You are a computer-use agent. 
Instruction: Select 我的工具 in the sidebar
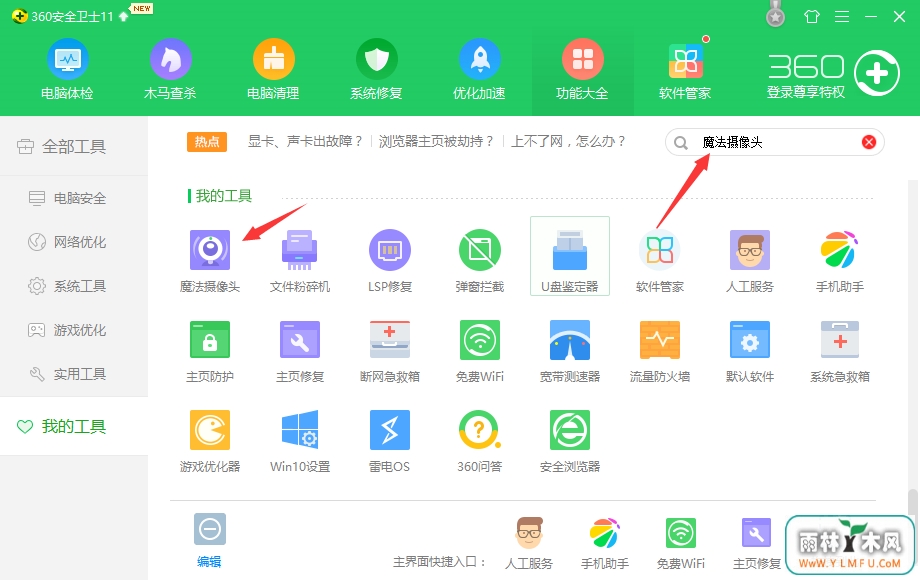74,426
